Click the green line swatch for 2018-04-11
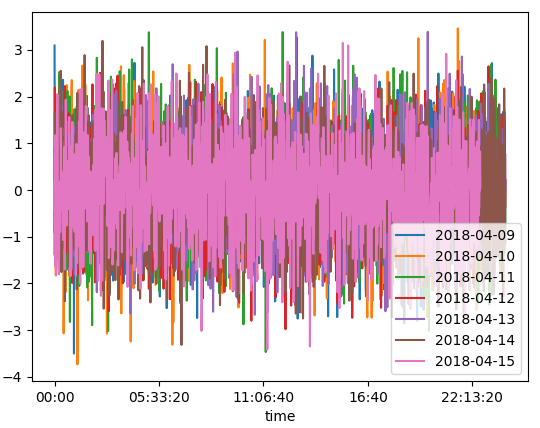 410,277
